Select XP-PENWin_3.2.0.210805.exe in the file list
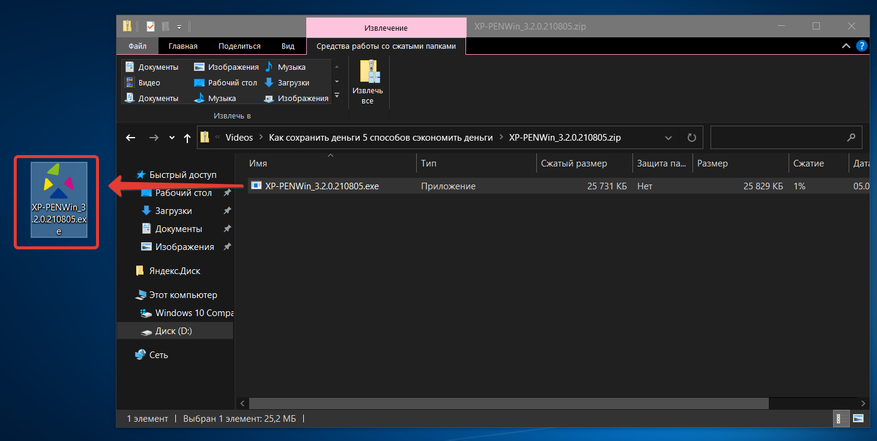This screenshot has height=441, width=877. tap(322, 186)
